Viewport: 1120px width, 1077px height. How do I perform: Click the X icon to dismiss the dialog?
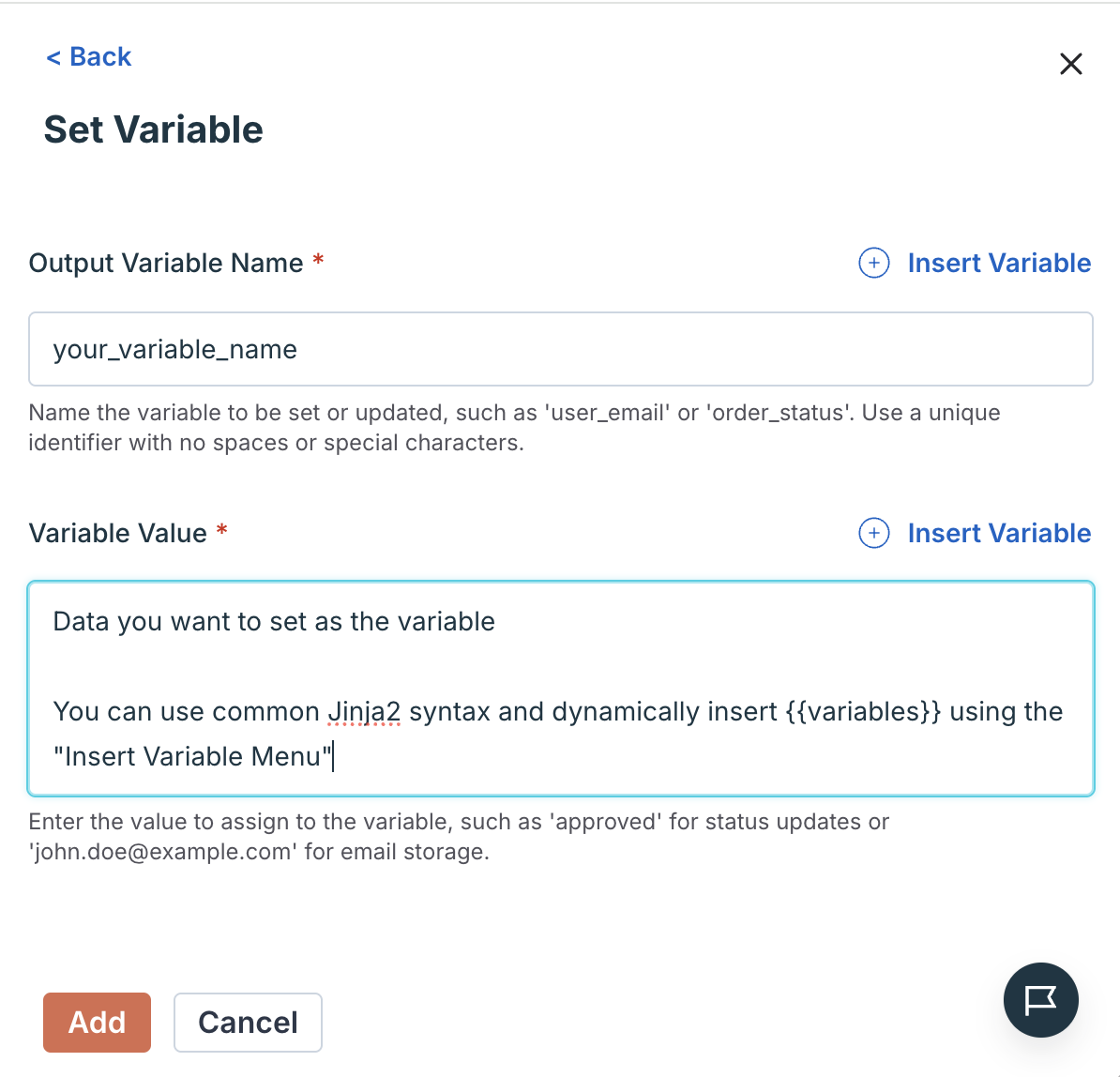pos(1070,64)
